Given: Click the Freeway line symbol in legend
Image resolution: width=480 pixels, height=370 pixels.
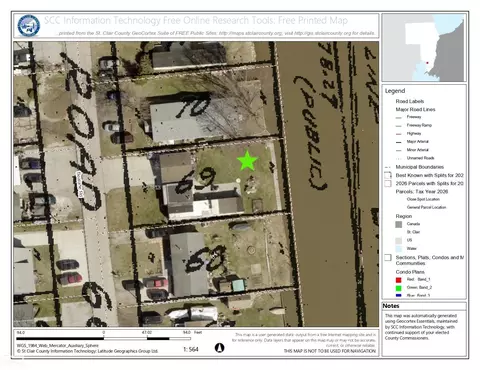Looking at the screenshot, I should [398, 118].
